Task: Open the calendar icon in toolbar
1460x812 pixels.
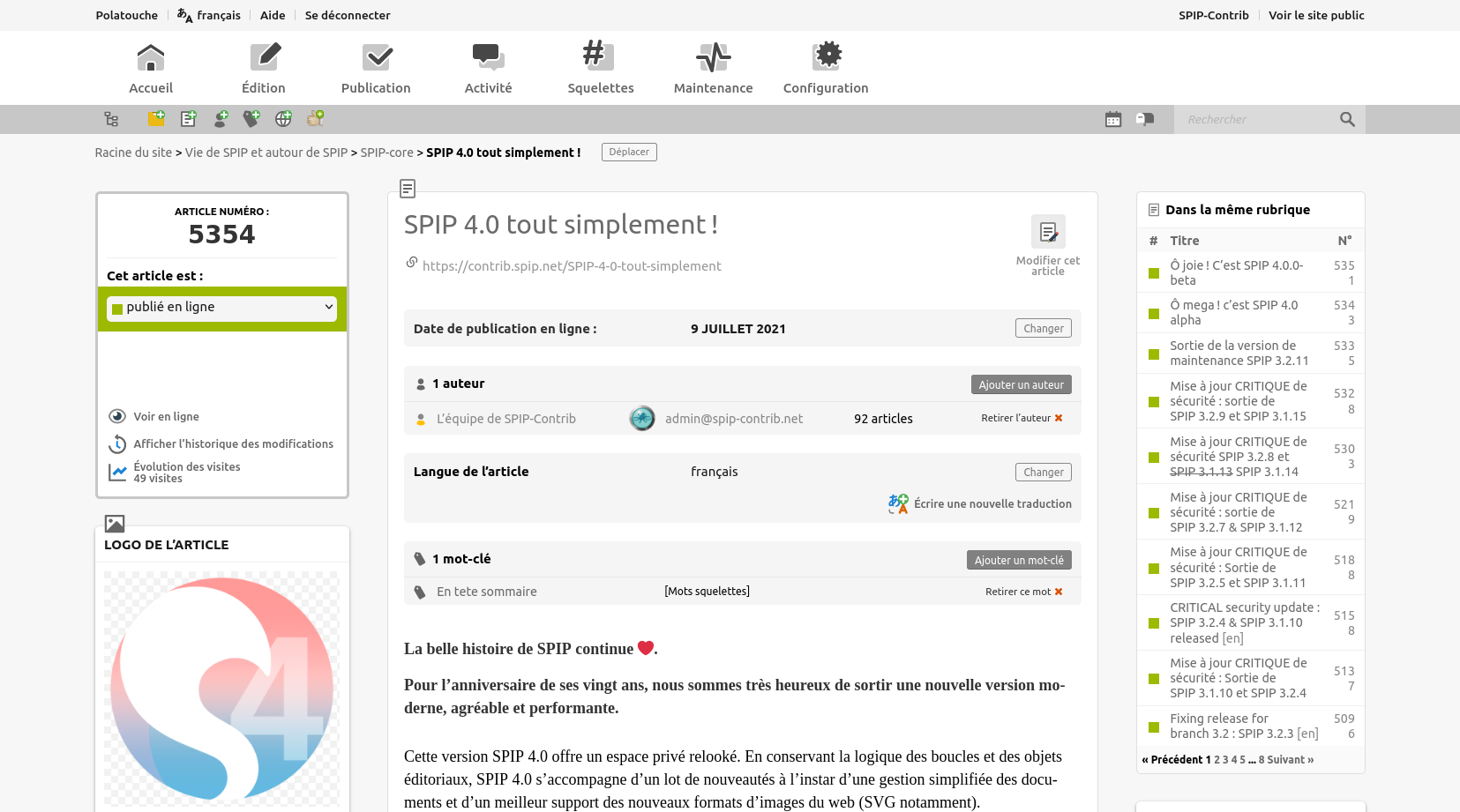Action: pyautogui.click(x=1113, y=119)
